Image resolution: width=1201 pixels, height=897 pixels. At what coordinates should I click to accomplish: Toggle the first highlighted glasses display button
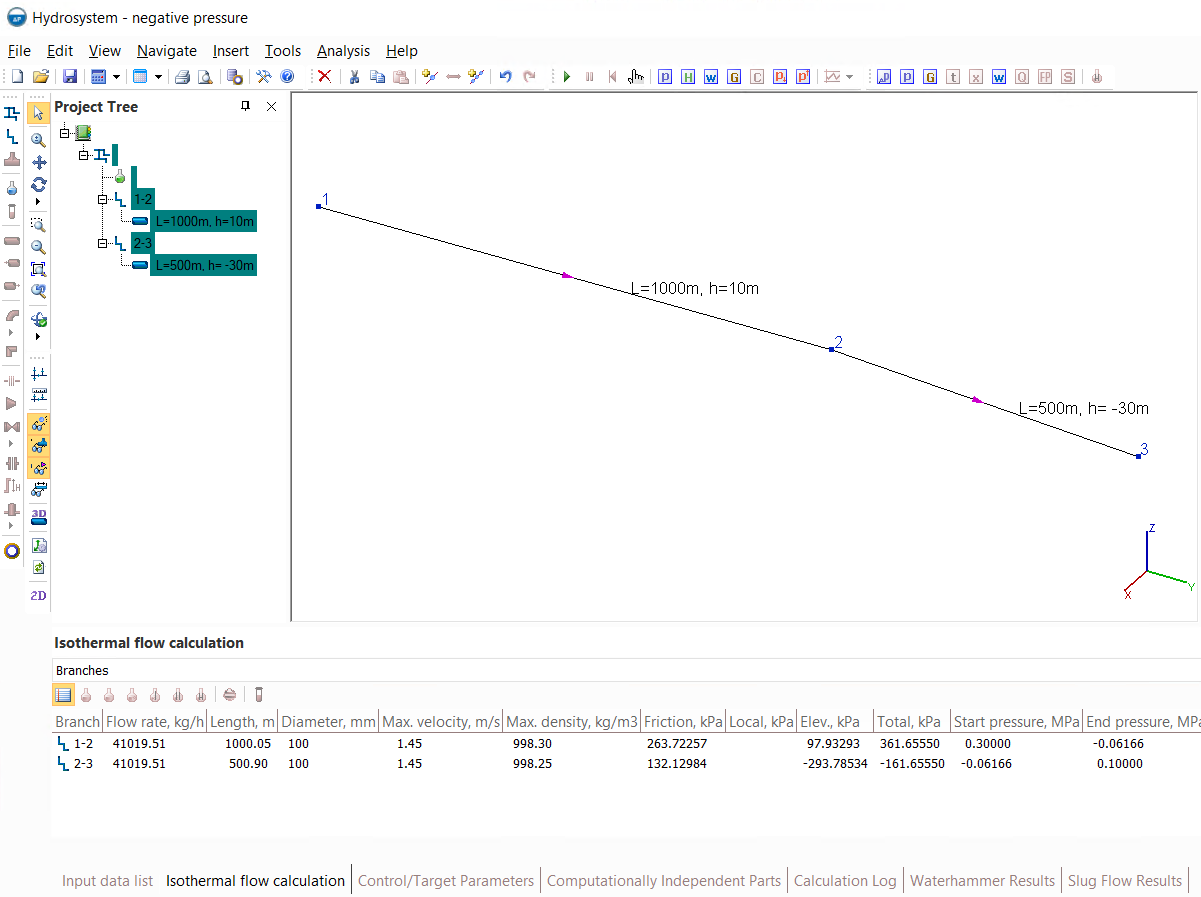tap(38, 424)
